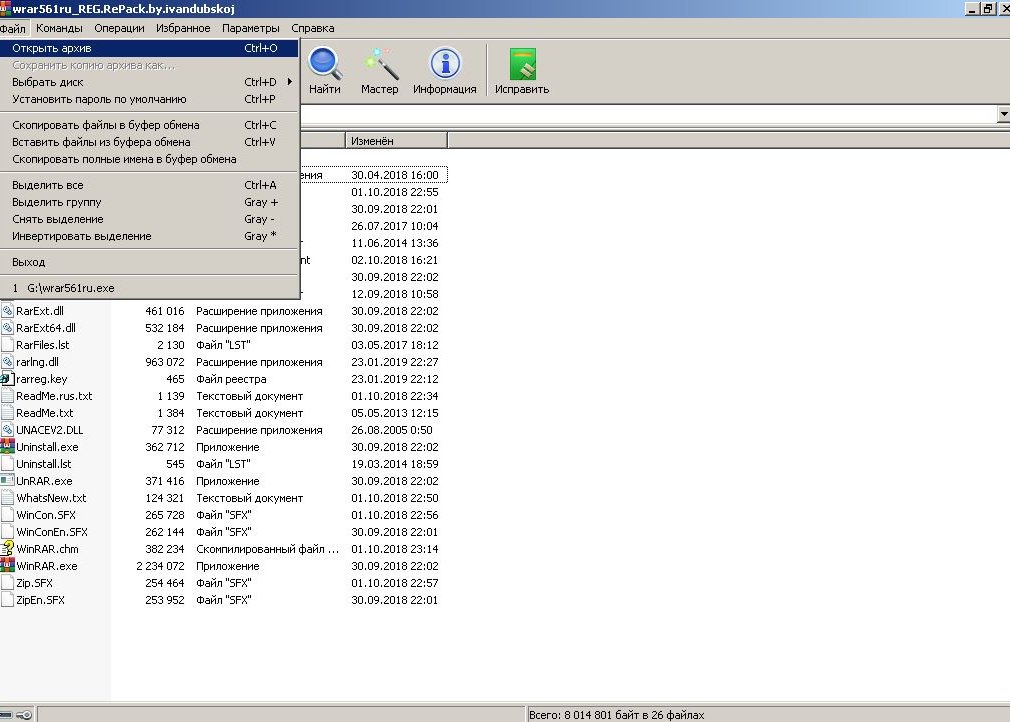The width and height of the screenshot is (1010, 722).
Task: Click file name ReadMe.txt
Action: (44, 413)
